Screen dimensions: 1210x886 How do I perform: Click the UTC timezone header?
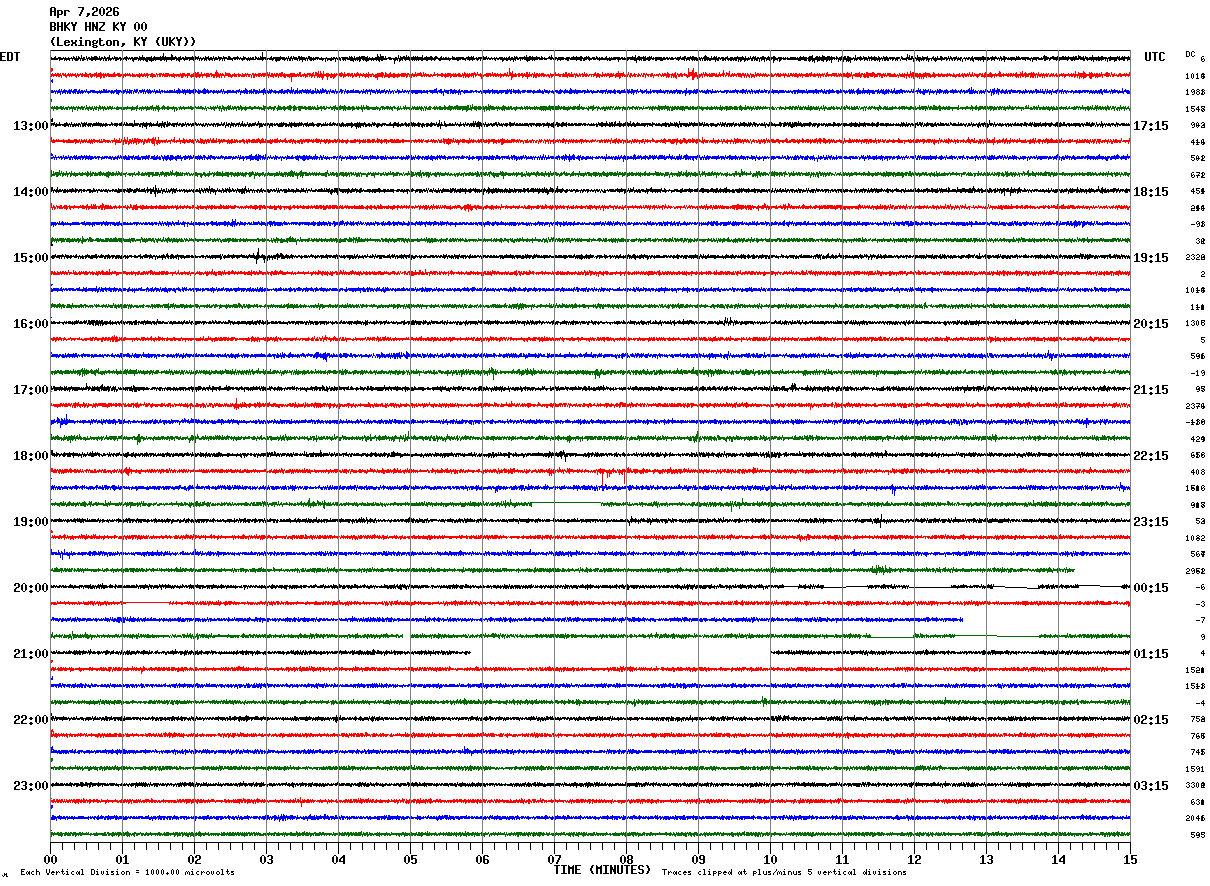coord(1155,57)
